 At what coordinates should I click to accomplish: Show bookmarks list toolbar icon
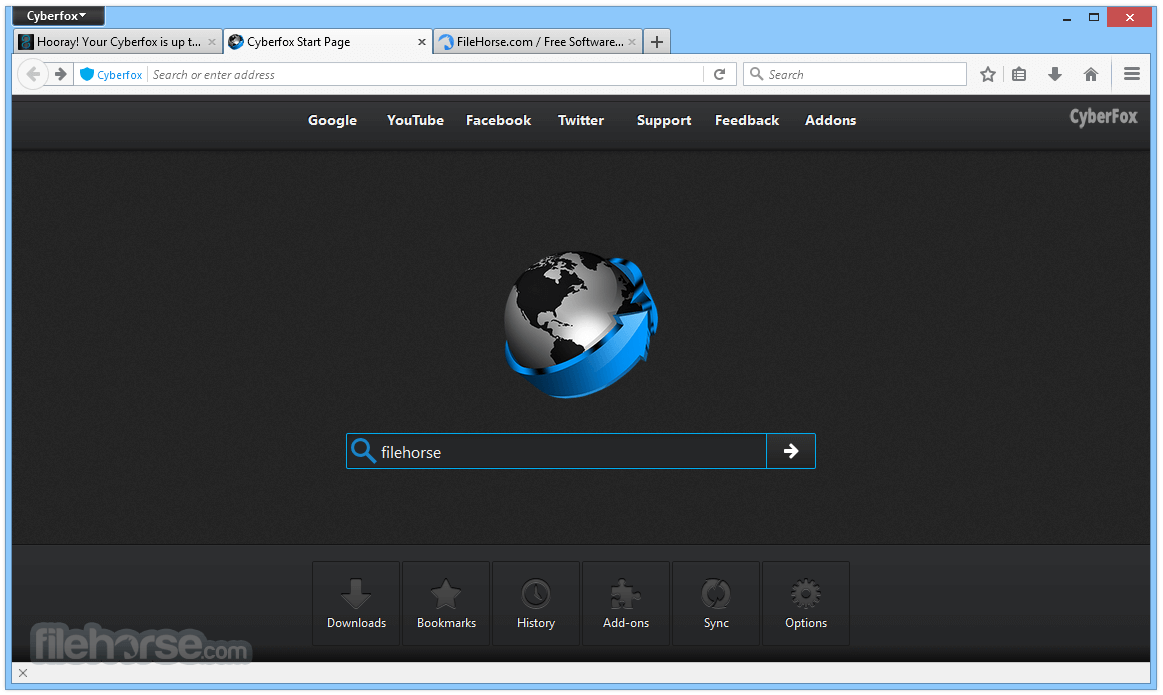tap(1019, 74)
